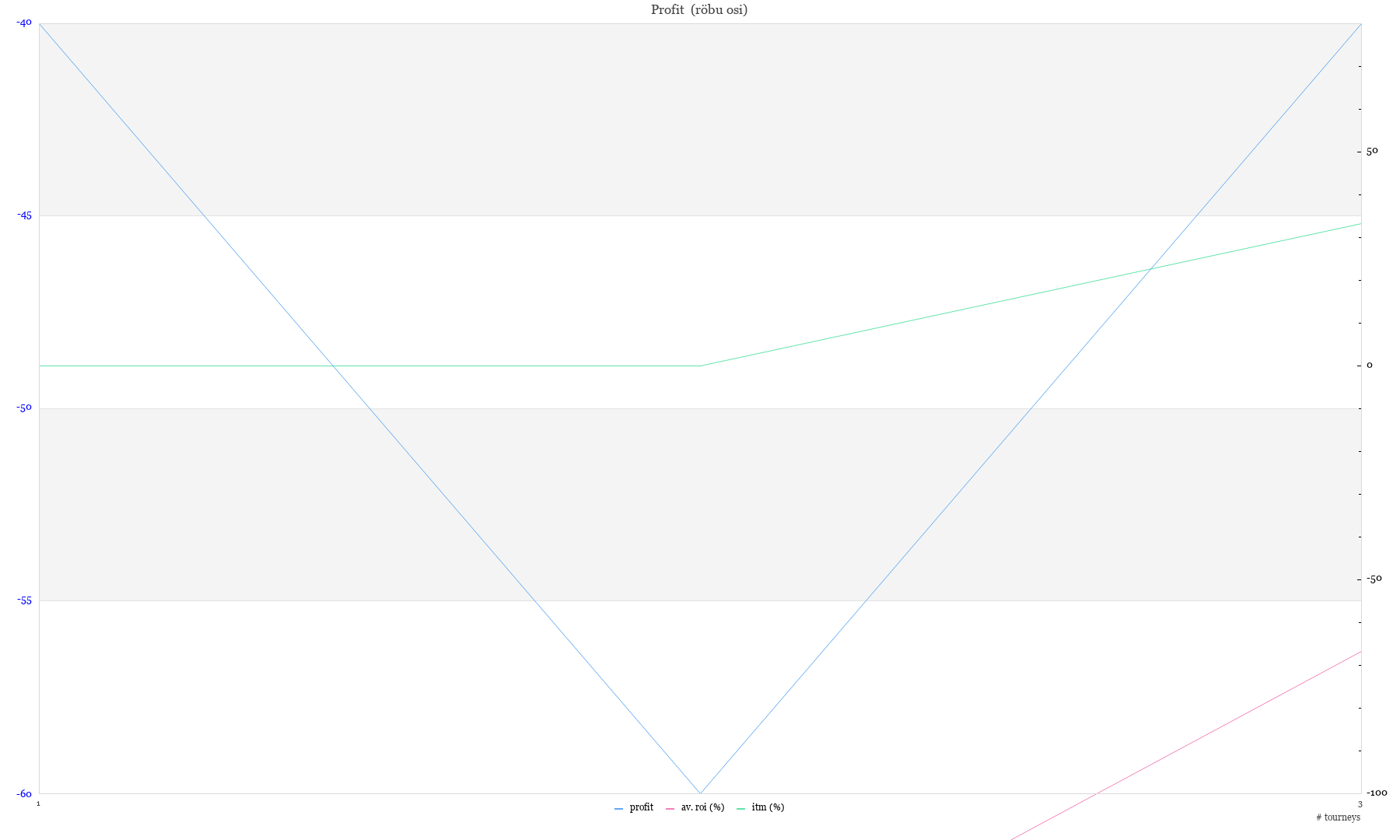Click the 0 label on right axis
The width and height of the screenshot is (1400, 840).
[x=1370, y=366]
